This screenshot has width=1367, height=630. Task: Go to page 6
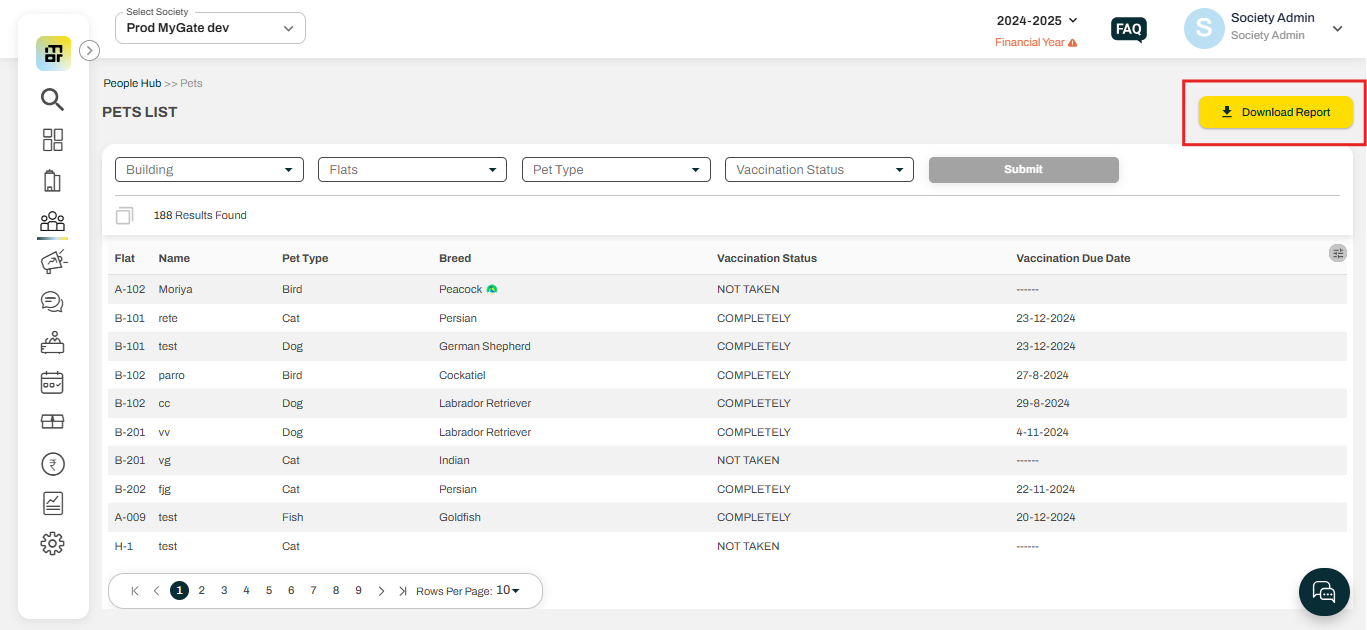point(291,591)
